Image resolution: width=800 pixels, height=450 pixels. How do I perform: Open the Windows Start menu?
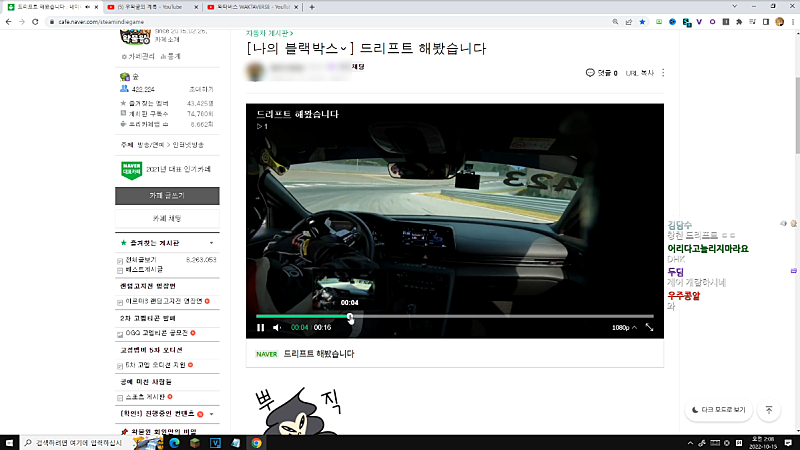click(x=9, y=443)
